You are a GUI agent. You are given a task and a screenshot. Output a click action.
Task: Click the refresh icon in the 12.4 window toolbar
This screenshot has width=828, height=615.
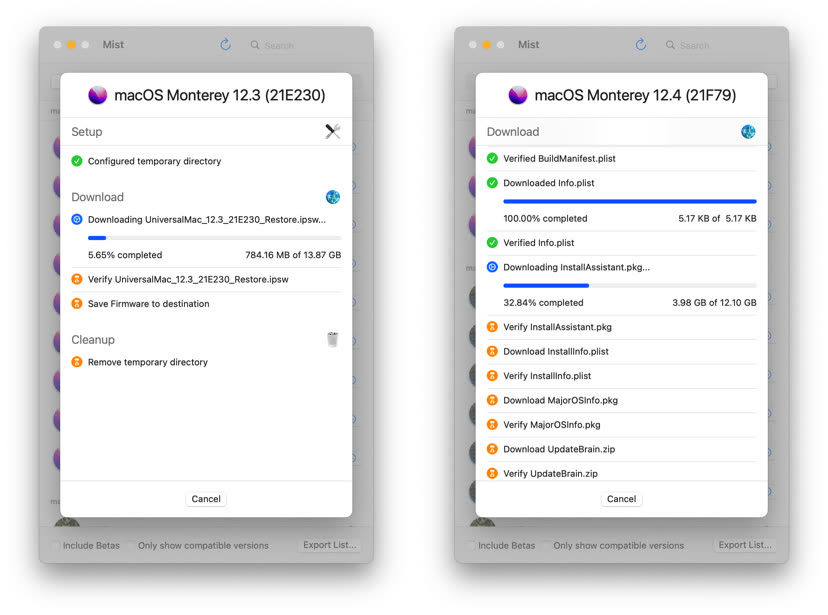[641, 44]
